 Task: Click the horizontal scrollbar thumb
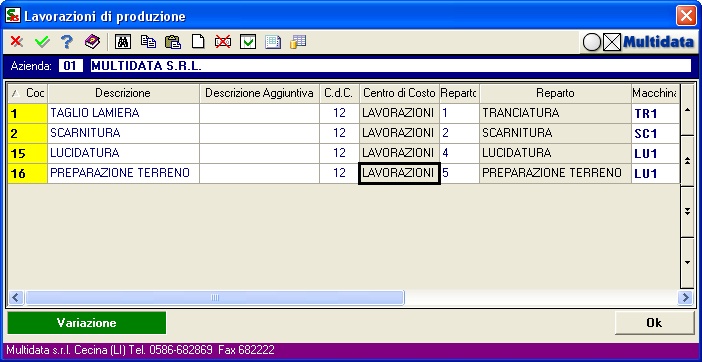tap(215, 298)
